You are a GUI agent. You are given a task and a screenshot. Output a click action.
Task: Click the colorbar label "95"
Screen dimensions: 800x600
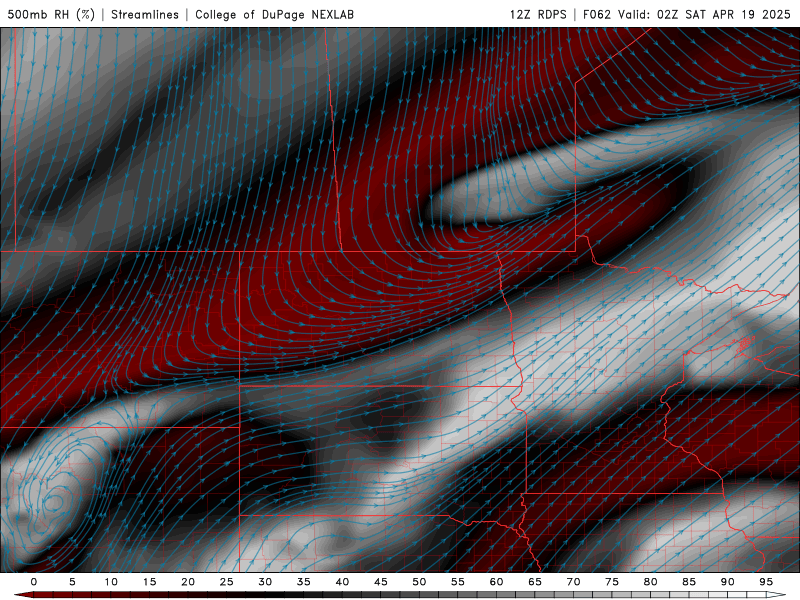(766, 582)
